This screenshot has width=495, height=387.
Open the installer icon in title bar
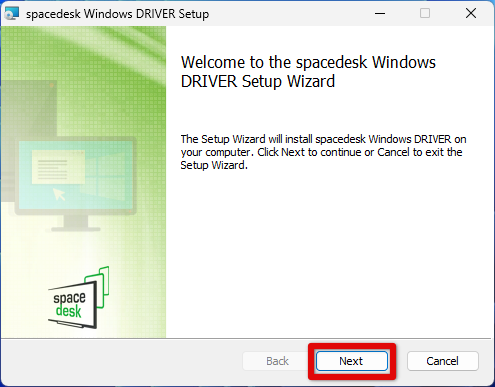tap(12, 13)
